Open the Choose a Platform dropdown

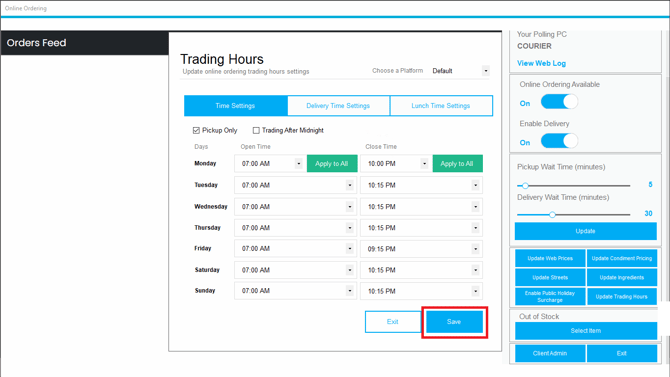coord(485,71)
